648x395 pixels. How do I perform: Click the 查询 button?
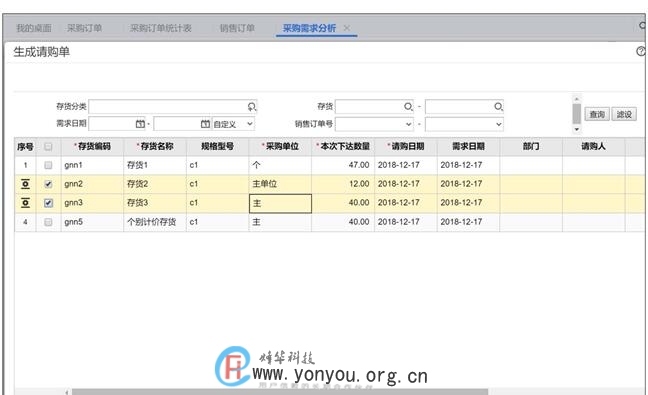597,114
